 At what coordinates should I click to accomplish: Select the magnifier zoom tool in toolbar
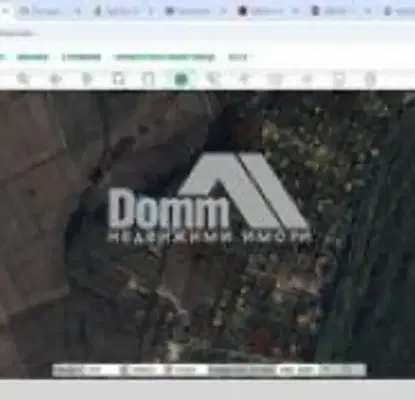[23, 79]
